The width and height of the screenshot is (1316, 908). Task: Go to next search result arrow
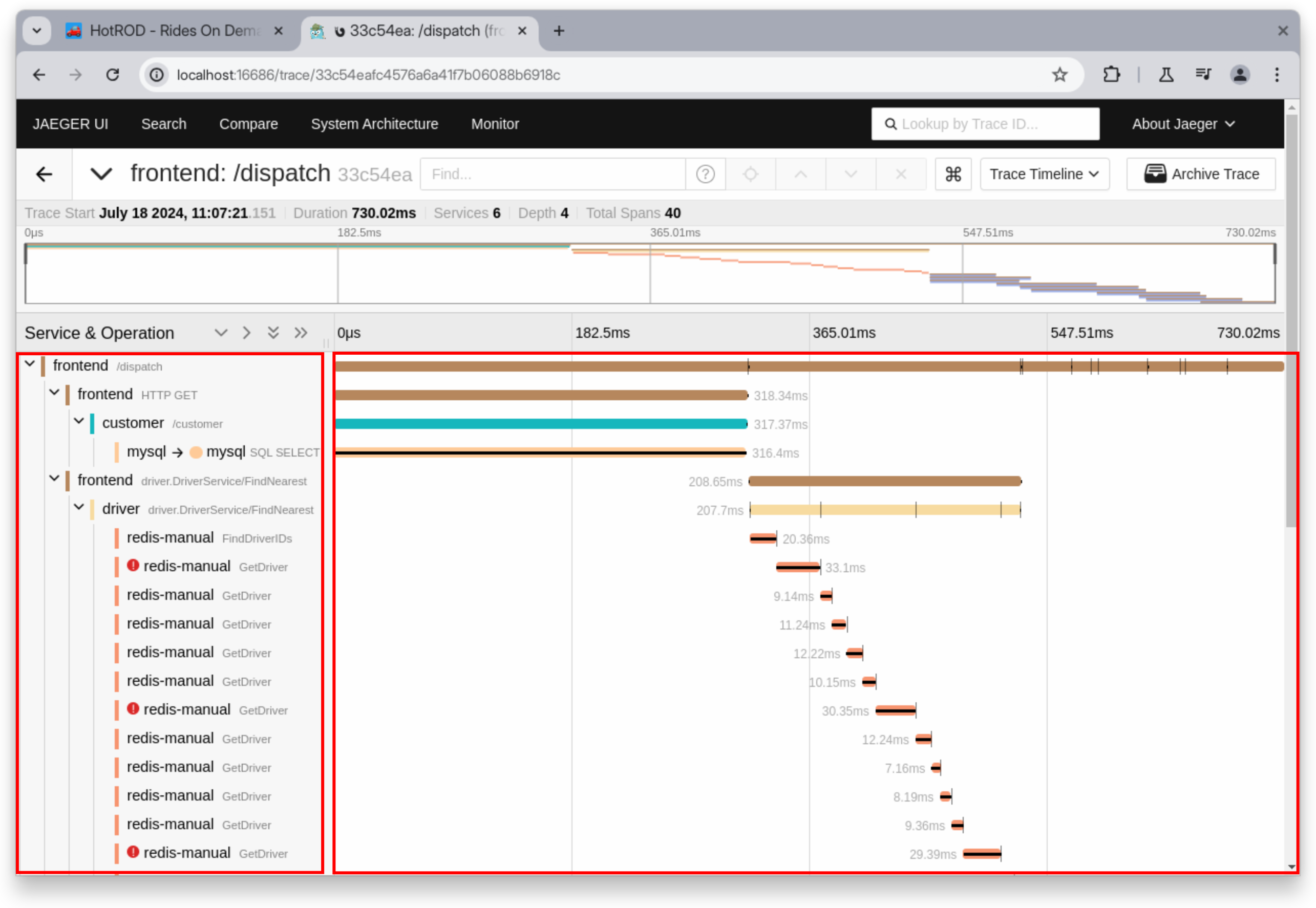pyautogui.click(x=851, y=174)
